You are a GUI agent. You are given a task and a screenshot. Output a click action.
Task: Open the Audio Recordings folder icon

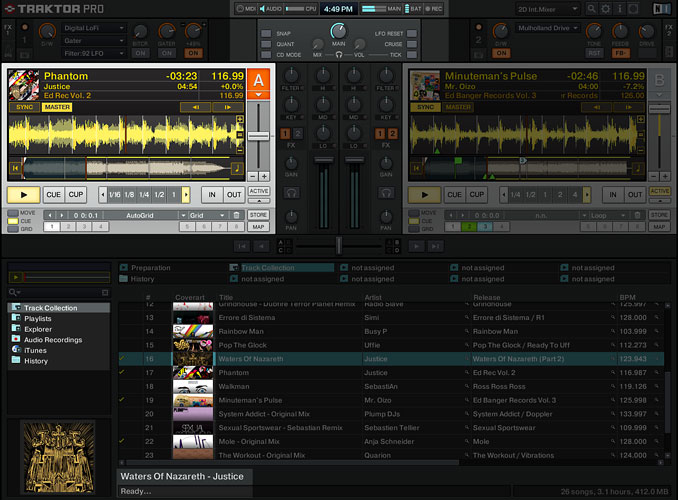pos(16,339)
